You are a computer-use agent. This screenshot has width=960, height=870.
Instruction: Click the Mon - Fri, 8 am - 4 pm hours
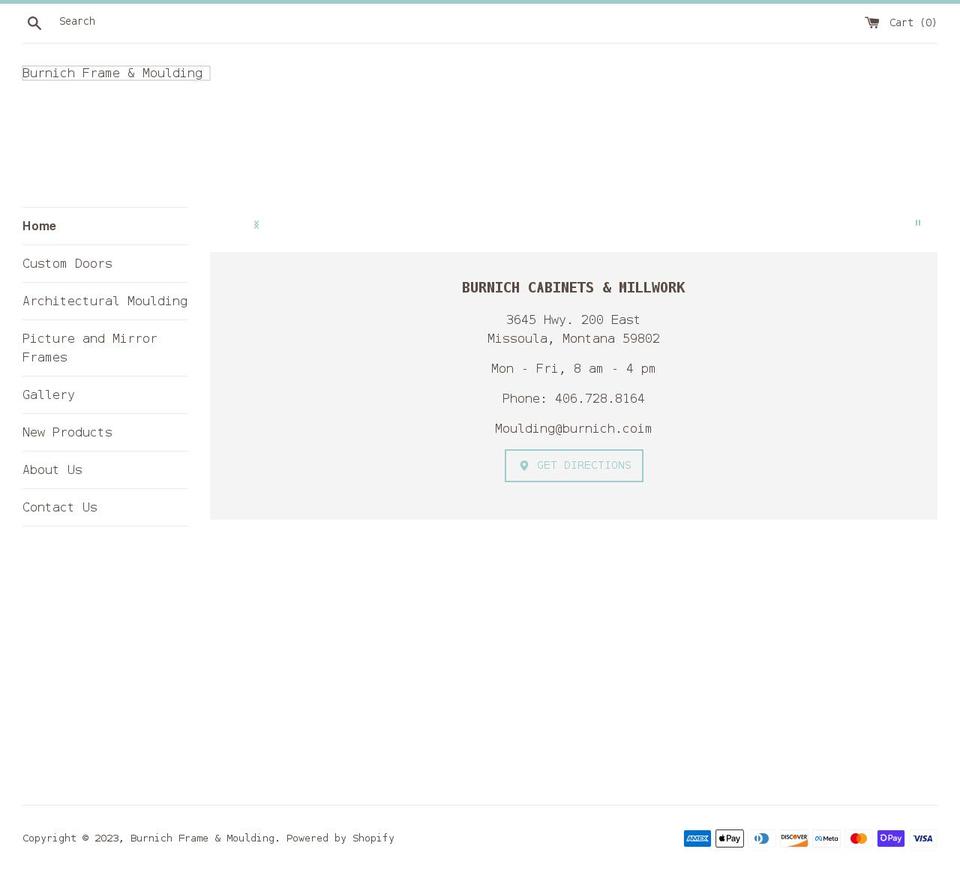(573, 369)
